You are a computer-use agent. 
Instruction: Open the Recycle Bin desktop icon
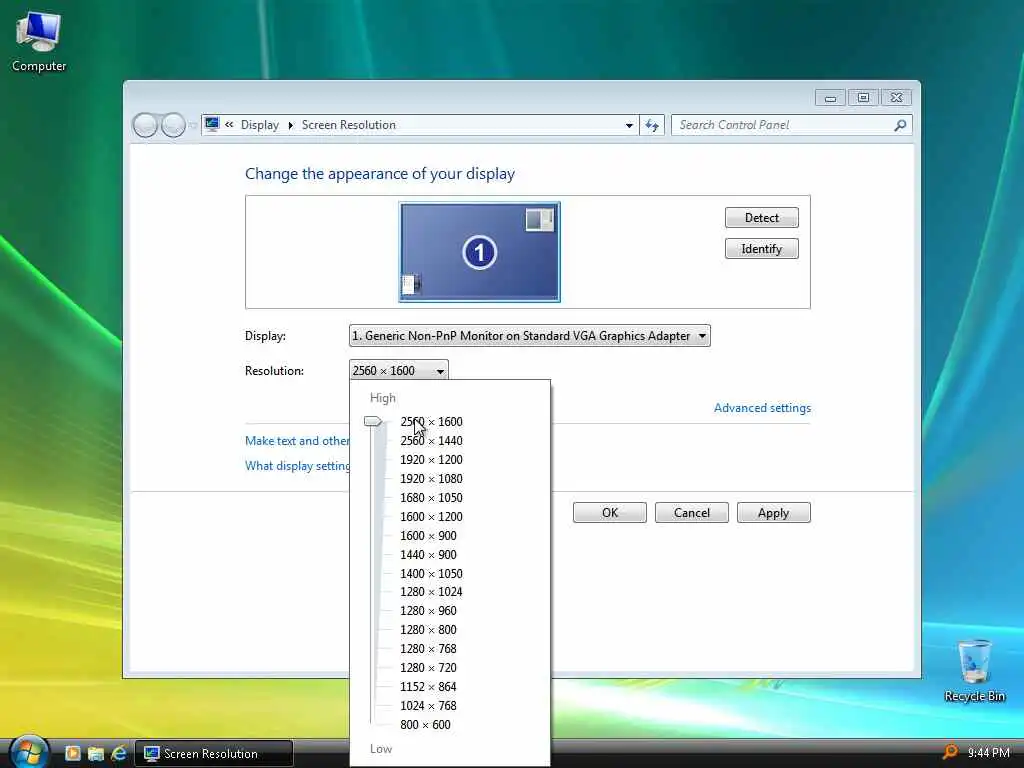[x=974, y=670]
